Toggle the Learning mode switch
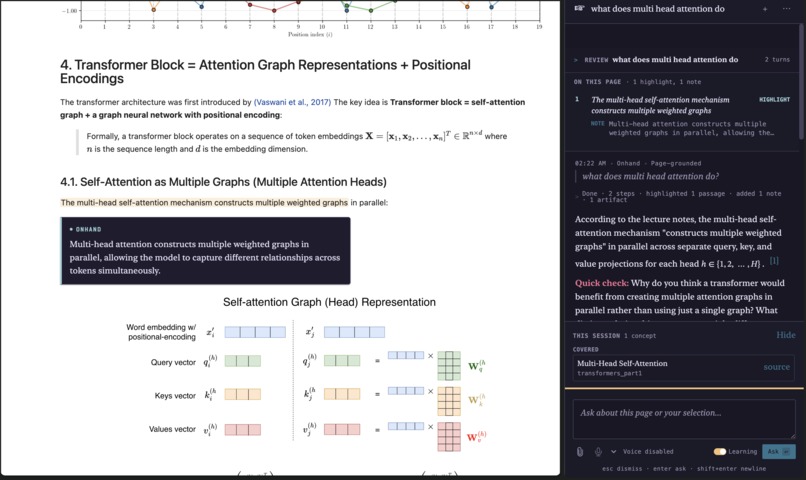Screen dimensions: 806x480 click(720, 451)
